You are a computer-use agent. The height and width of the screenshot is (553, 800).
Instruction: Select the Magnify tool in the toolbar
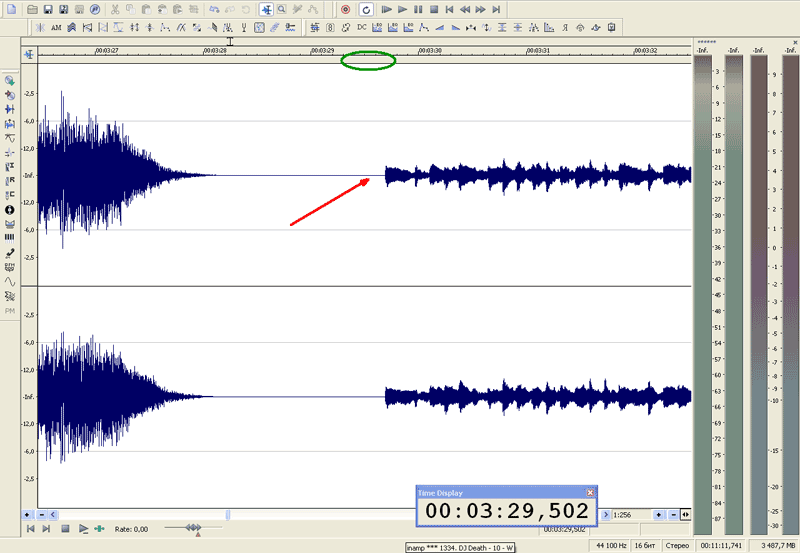[282, 8]
